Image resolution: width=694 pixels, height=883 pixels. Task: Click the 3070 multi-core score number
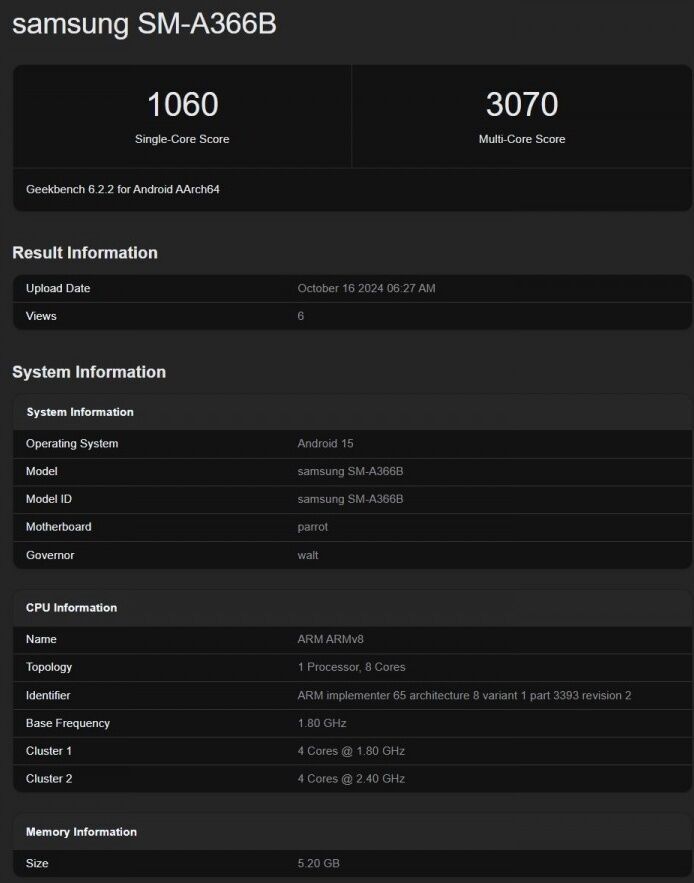(x=521, y=104)
